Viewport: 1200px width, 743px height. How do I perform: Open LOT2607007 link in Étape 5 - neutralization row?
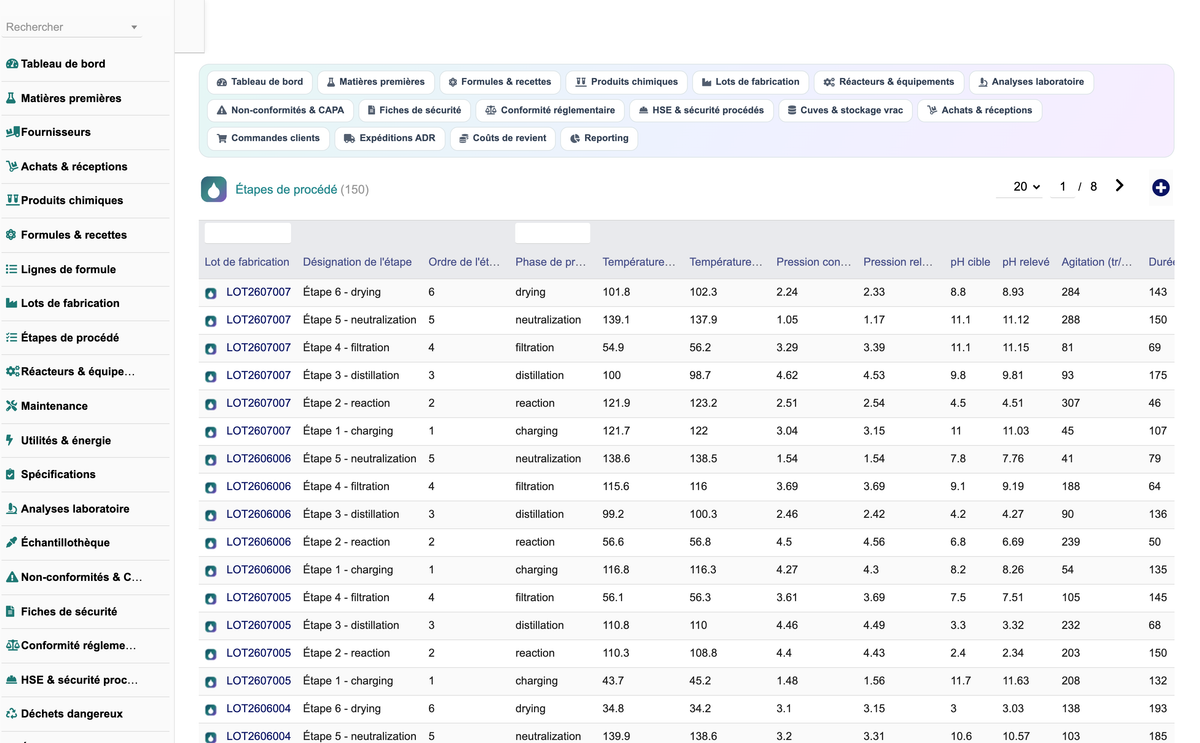(x=258, y=320)
